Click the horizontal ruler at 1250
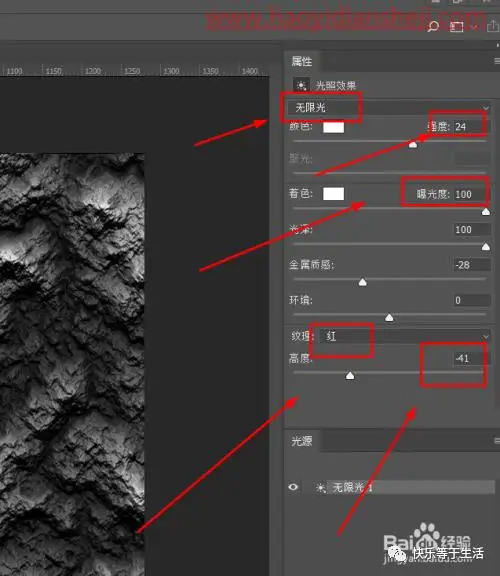Screen dimensions: 500x576 (132, 71)
